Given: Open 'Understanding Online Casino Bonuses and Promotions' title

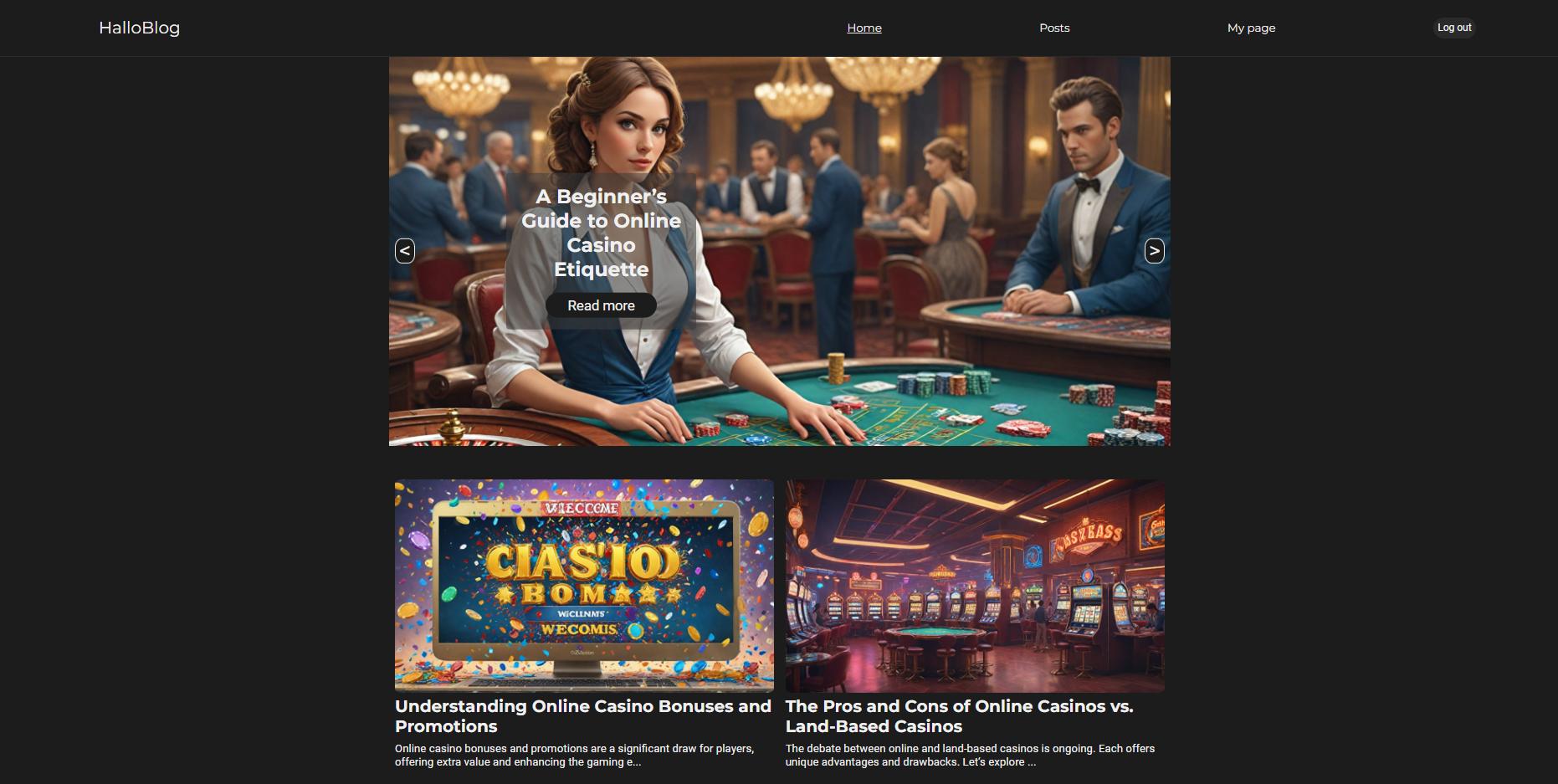Looking at the screenshot, I should [583, 716].
